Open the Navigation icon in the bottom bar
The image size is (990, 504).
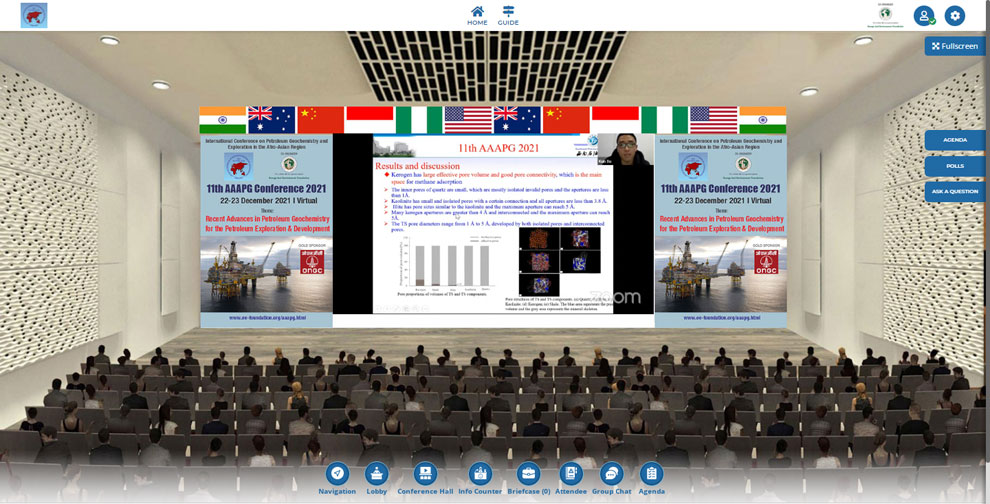[x=337, y=473]
